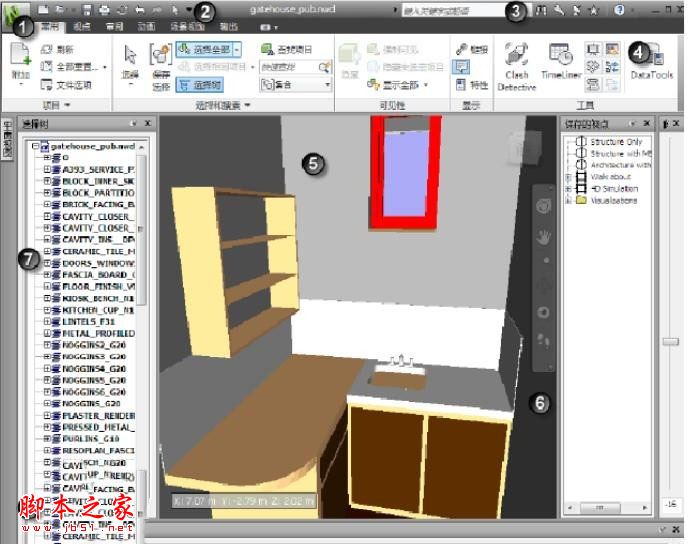Image resolution: width=695 pixels, height=544 pixels.
Task: Click Find Items (查找项目) button
Action: click(x=286, y=49)
